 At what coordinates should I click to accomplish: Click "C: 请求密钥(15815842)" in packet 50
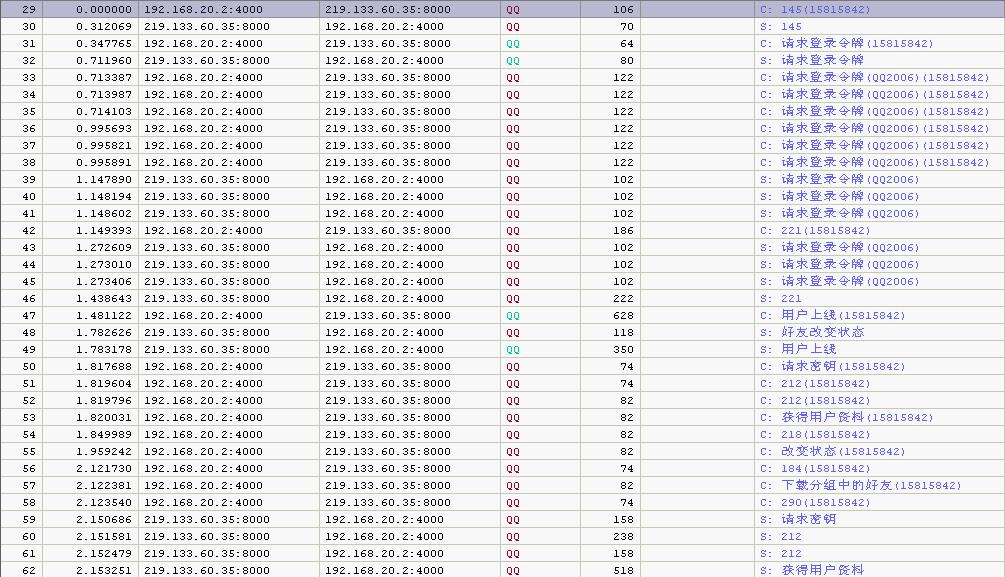pyautogui.click(x=832, y=367)
